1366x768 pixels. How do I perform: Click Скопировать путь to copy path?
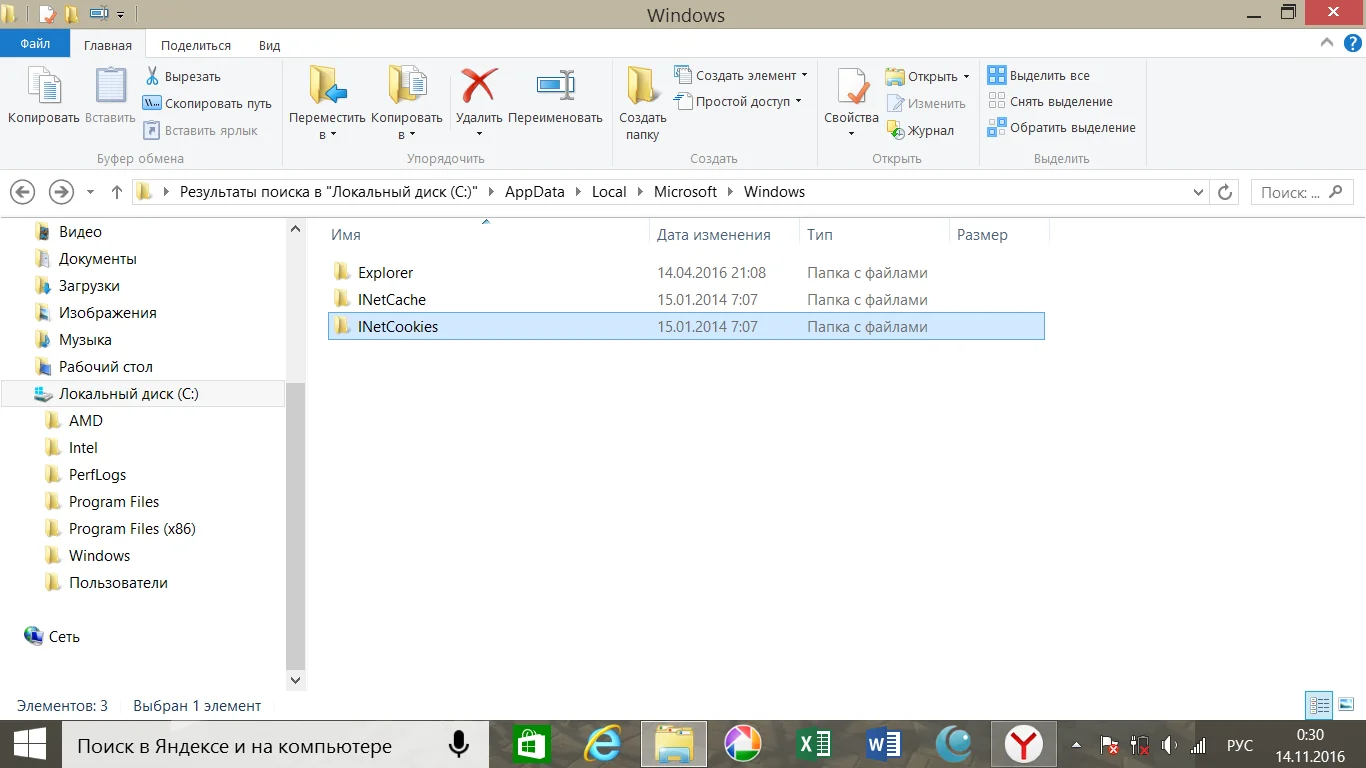(x=207, y=103)
